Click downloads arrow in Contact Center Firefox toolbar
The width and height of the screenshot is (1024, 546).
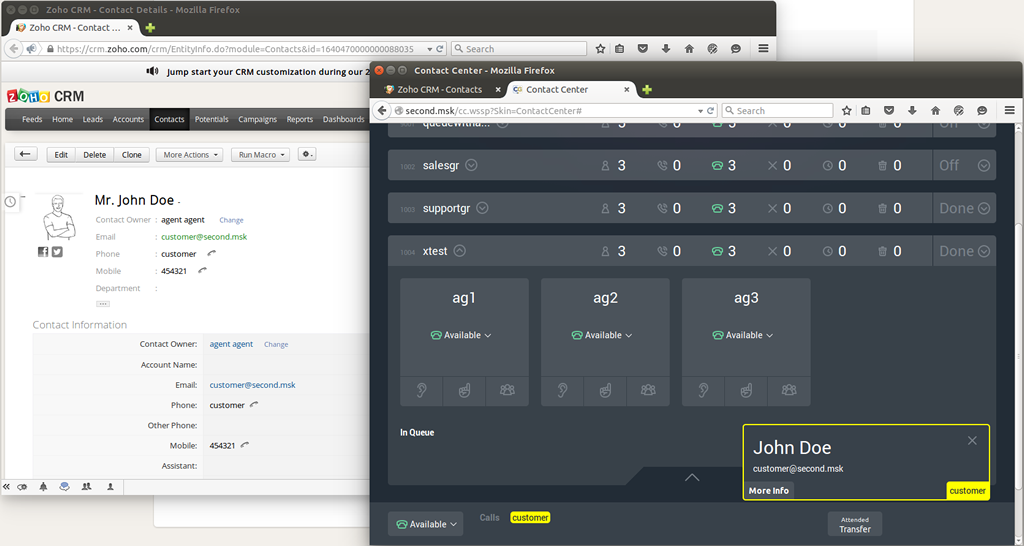(912, 110)
